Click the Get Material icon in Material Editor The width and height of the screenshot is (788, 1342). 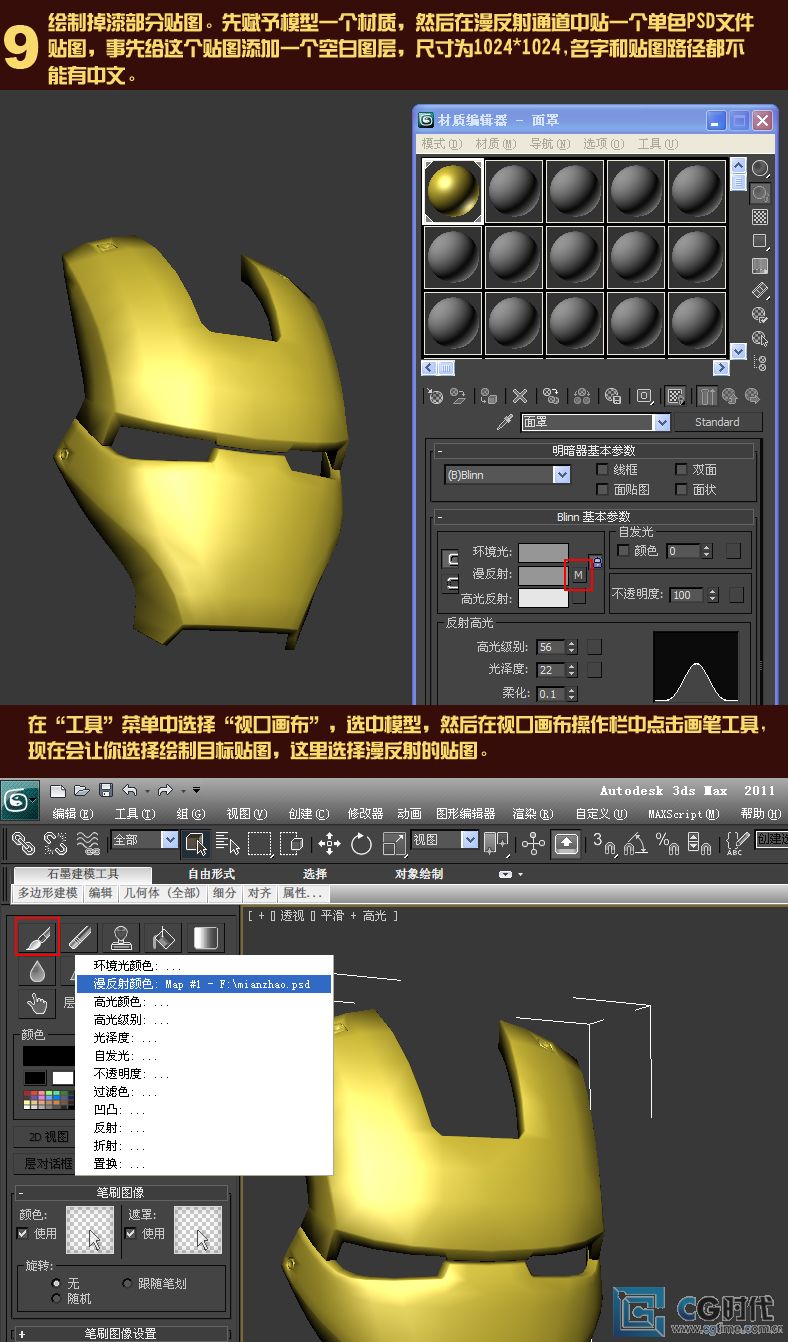click(434, 396)
